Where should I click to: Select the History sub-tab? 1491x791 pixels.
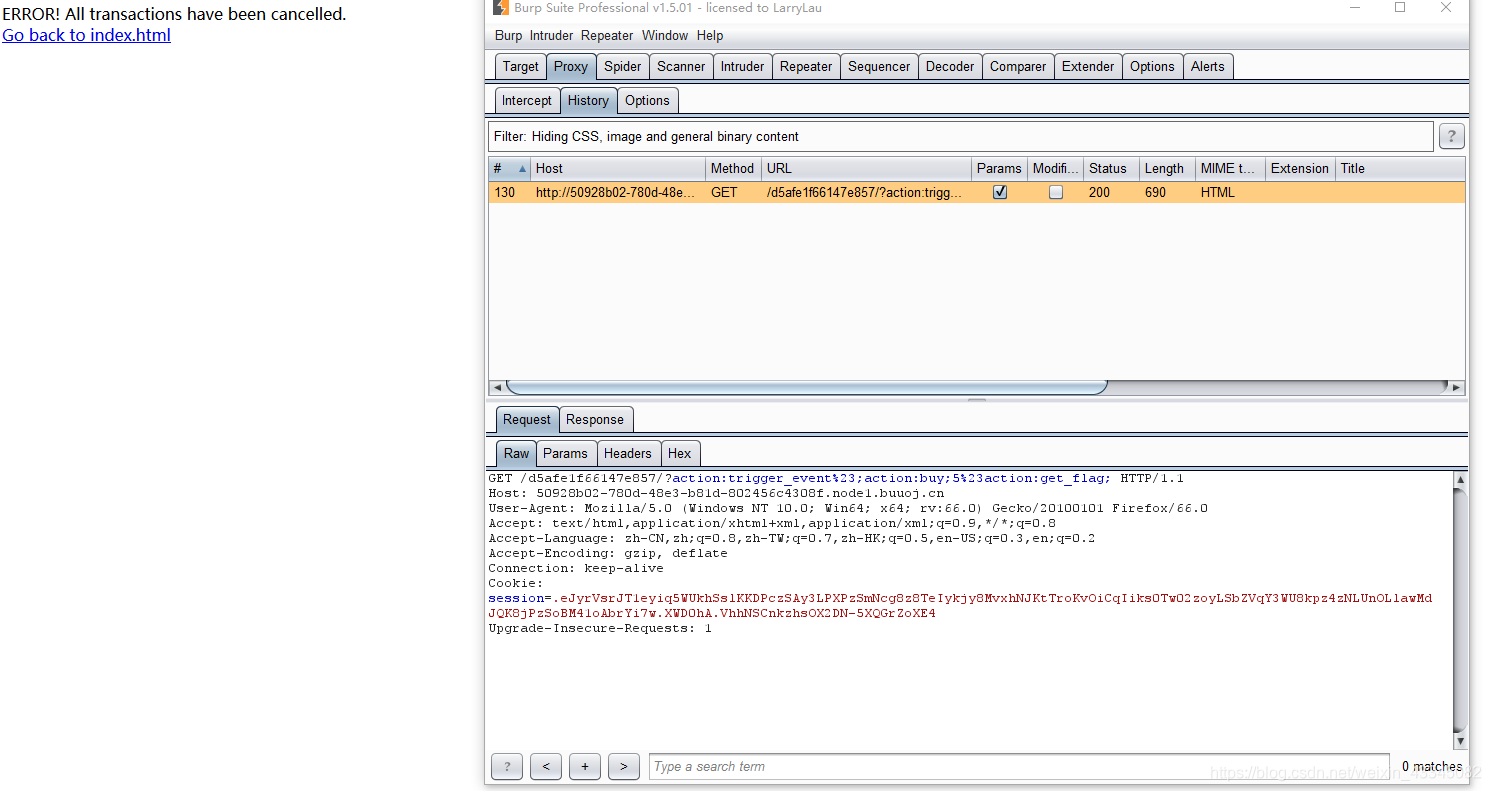[x=588, y=101]
